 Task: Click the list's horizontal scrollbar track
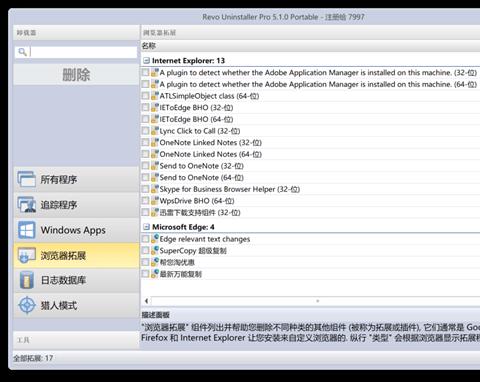(317, 301)
